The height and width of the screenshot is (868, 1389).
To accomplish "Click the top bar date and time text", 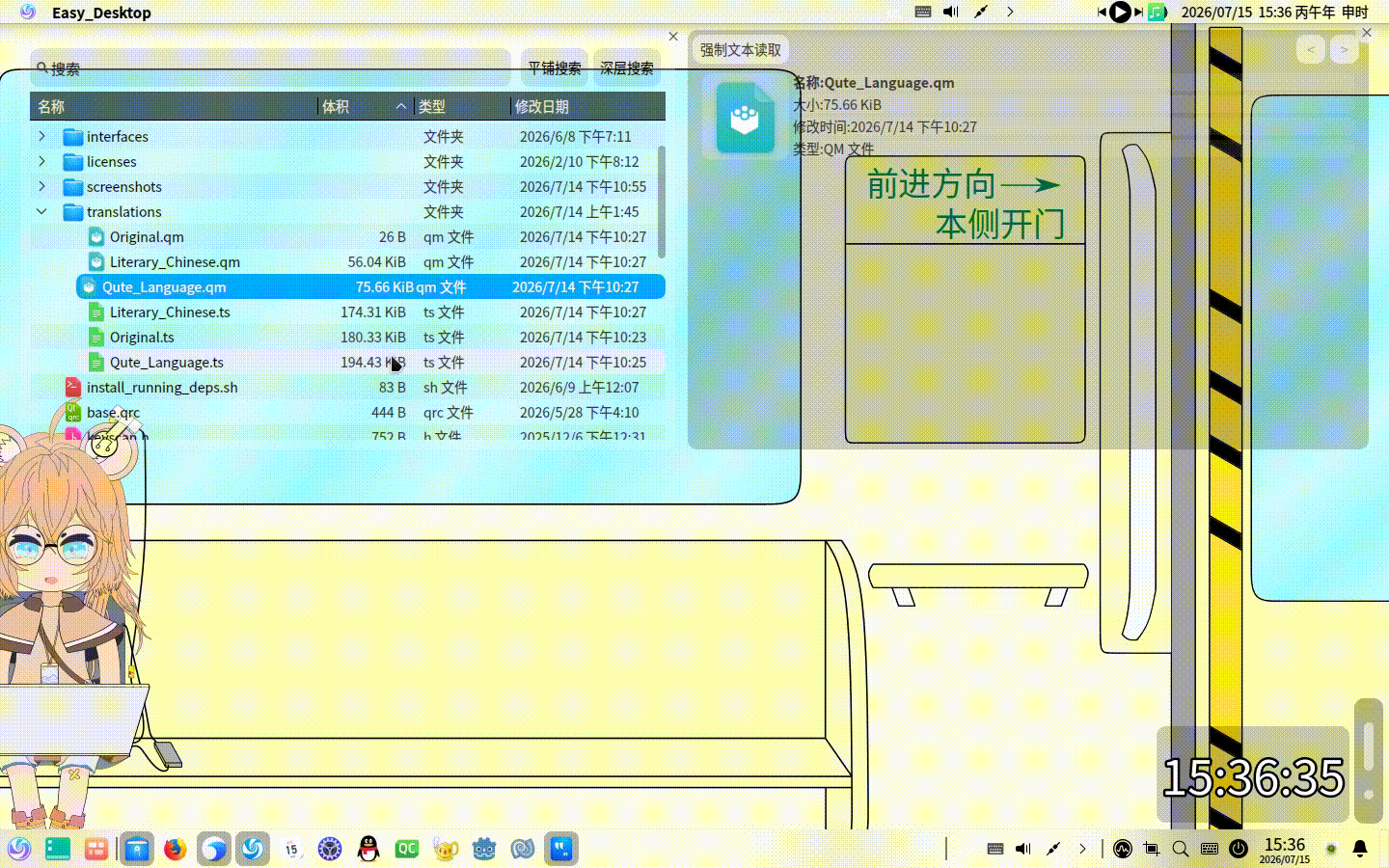I will point(1274,12).
